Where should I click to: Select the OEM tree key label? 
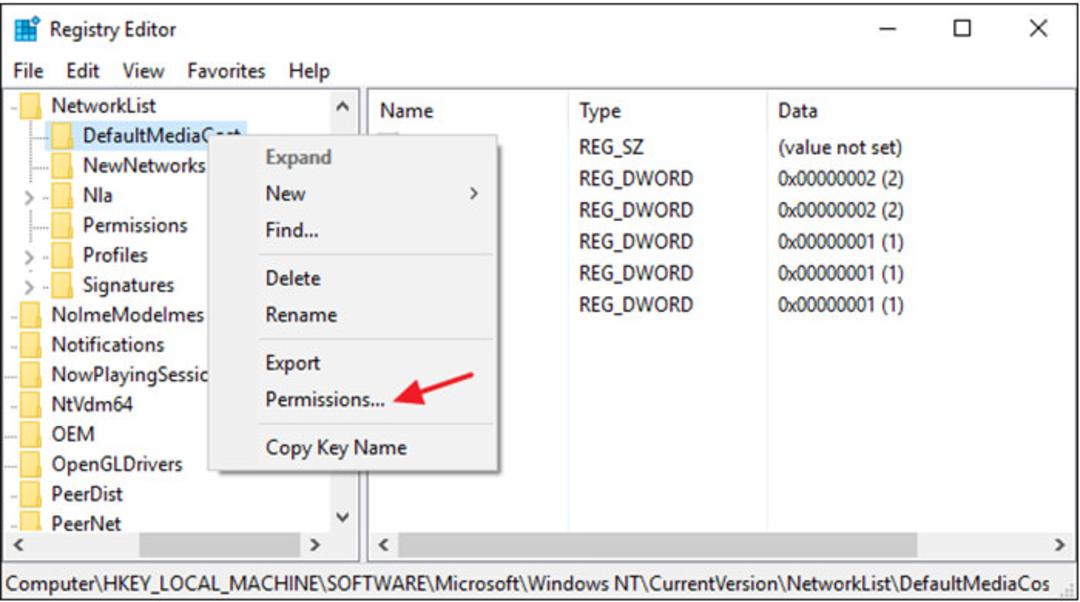(x=72, y=435)
